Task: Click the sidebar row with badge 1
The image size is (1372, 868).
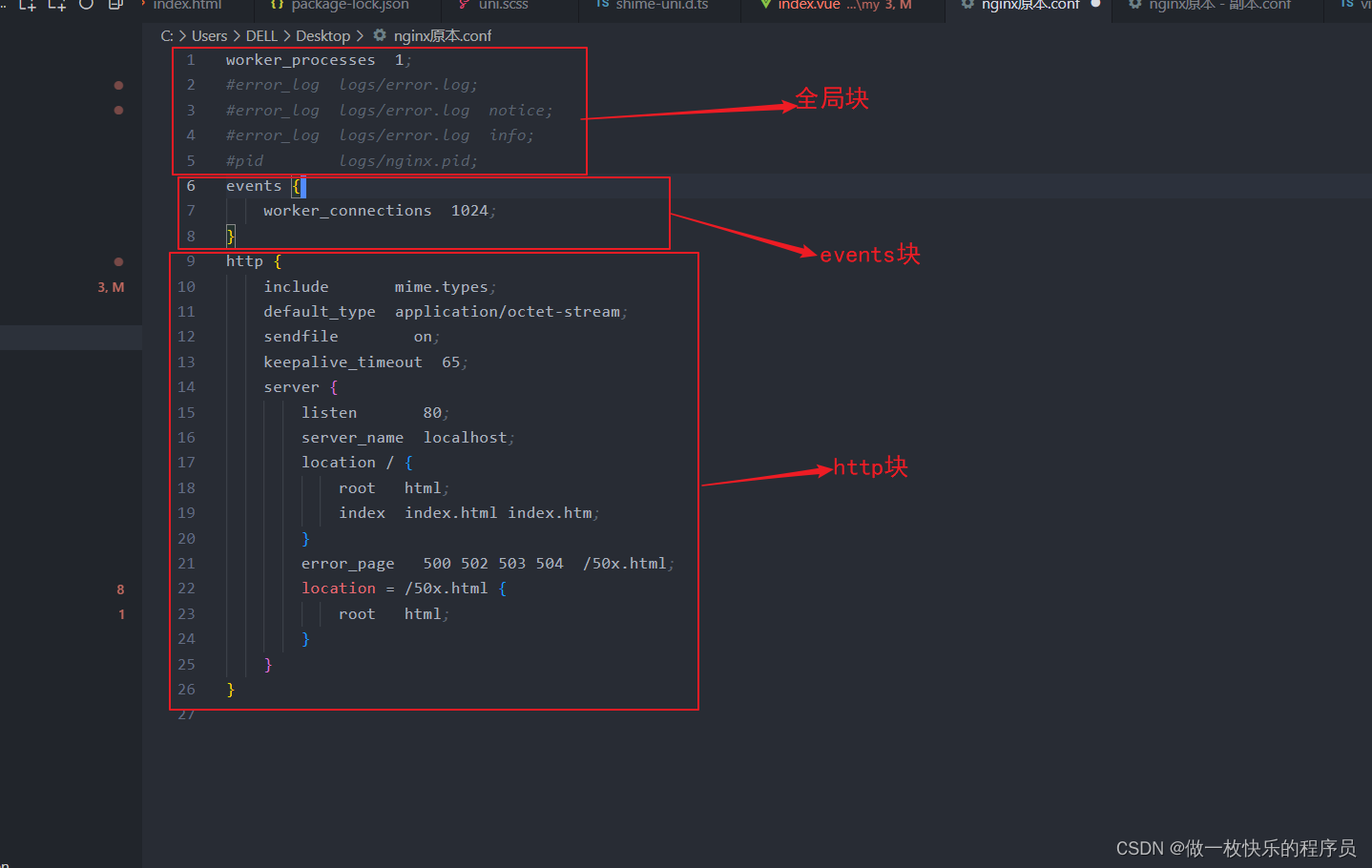Action: point(71,614)
